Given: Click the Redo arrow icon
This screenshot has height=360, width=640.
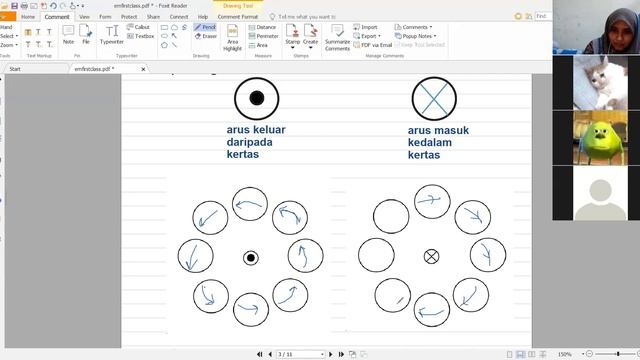Looking at the screenshot, I should (x=63, y=6).
